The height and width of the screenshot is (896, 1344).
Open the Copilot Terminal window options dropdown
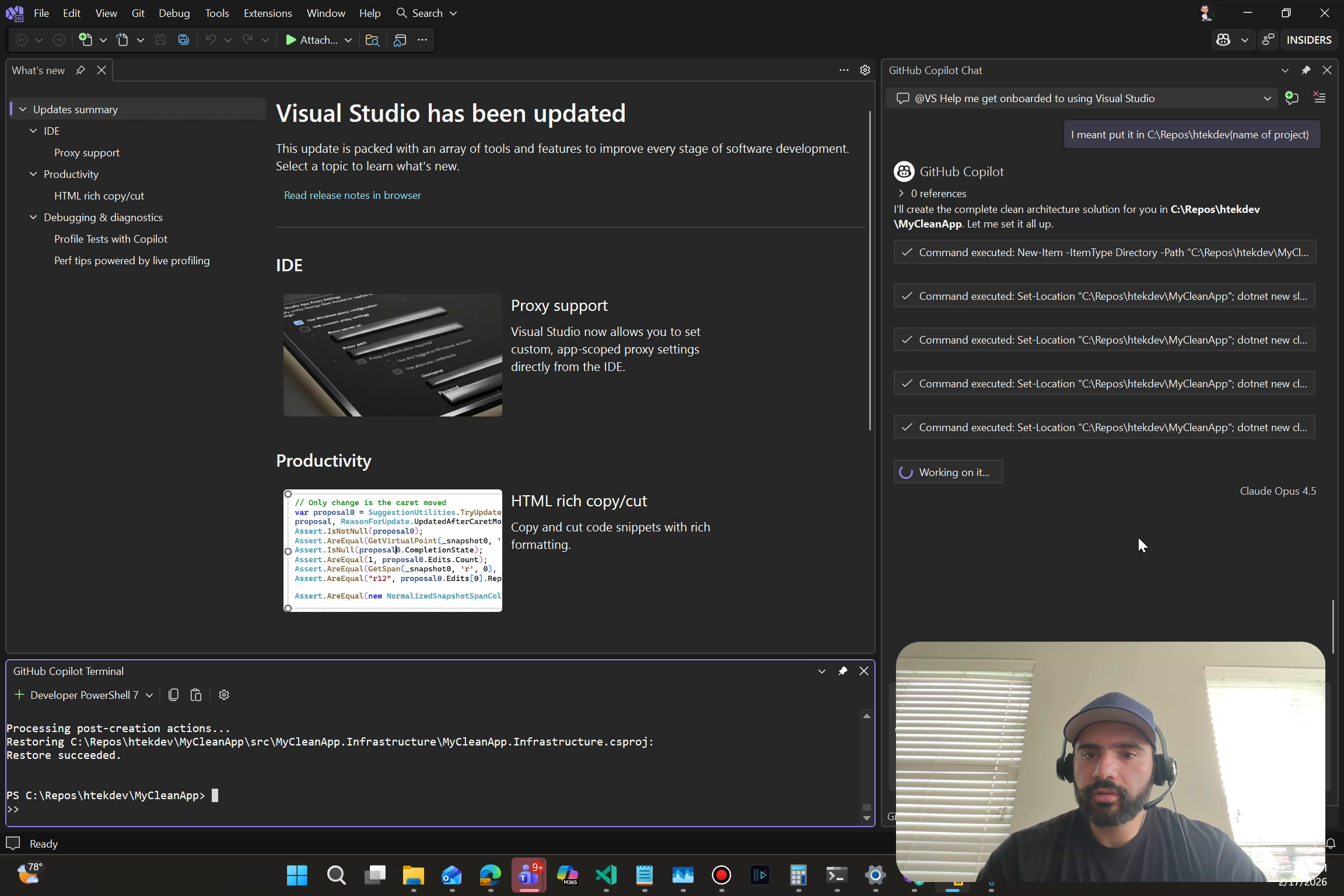coord(822,671)
